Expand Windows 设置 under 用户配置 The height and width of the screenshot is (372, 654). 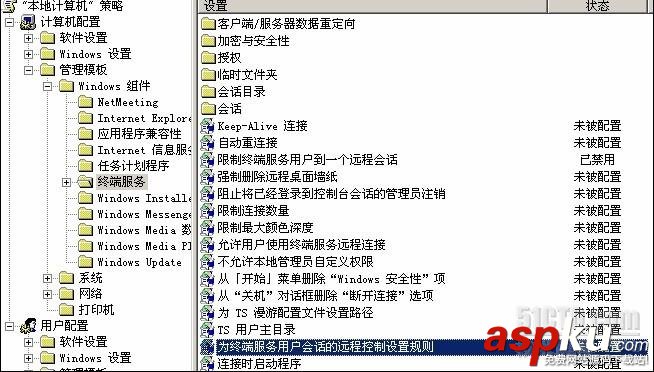[x=28, y=358]
